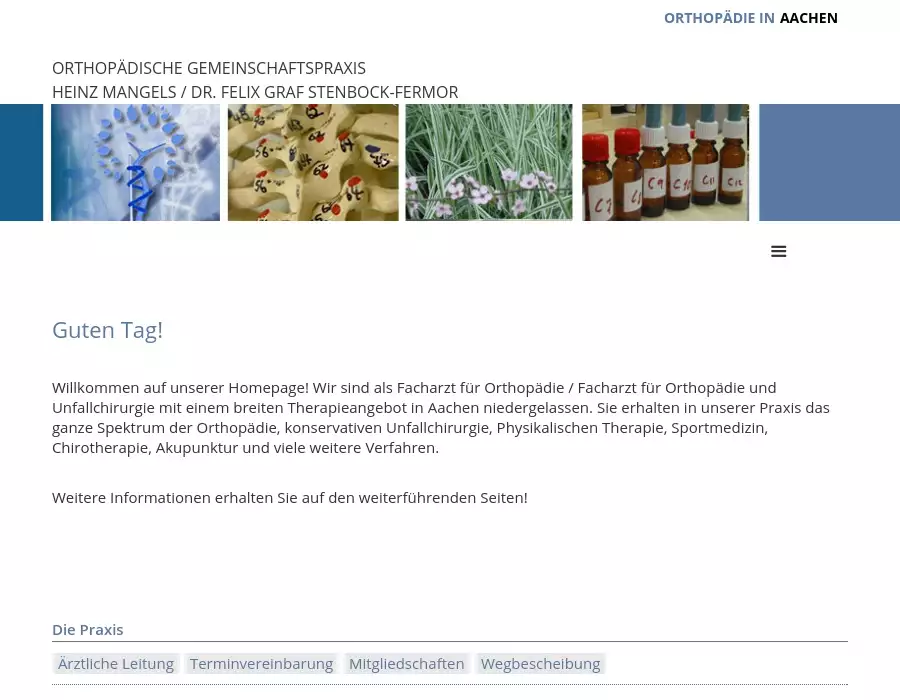Screen dimensions: 900x700
Task: Click the blue block left of the X-ray image
Action: 21,162
